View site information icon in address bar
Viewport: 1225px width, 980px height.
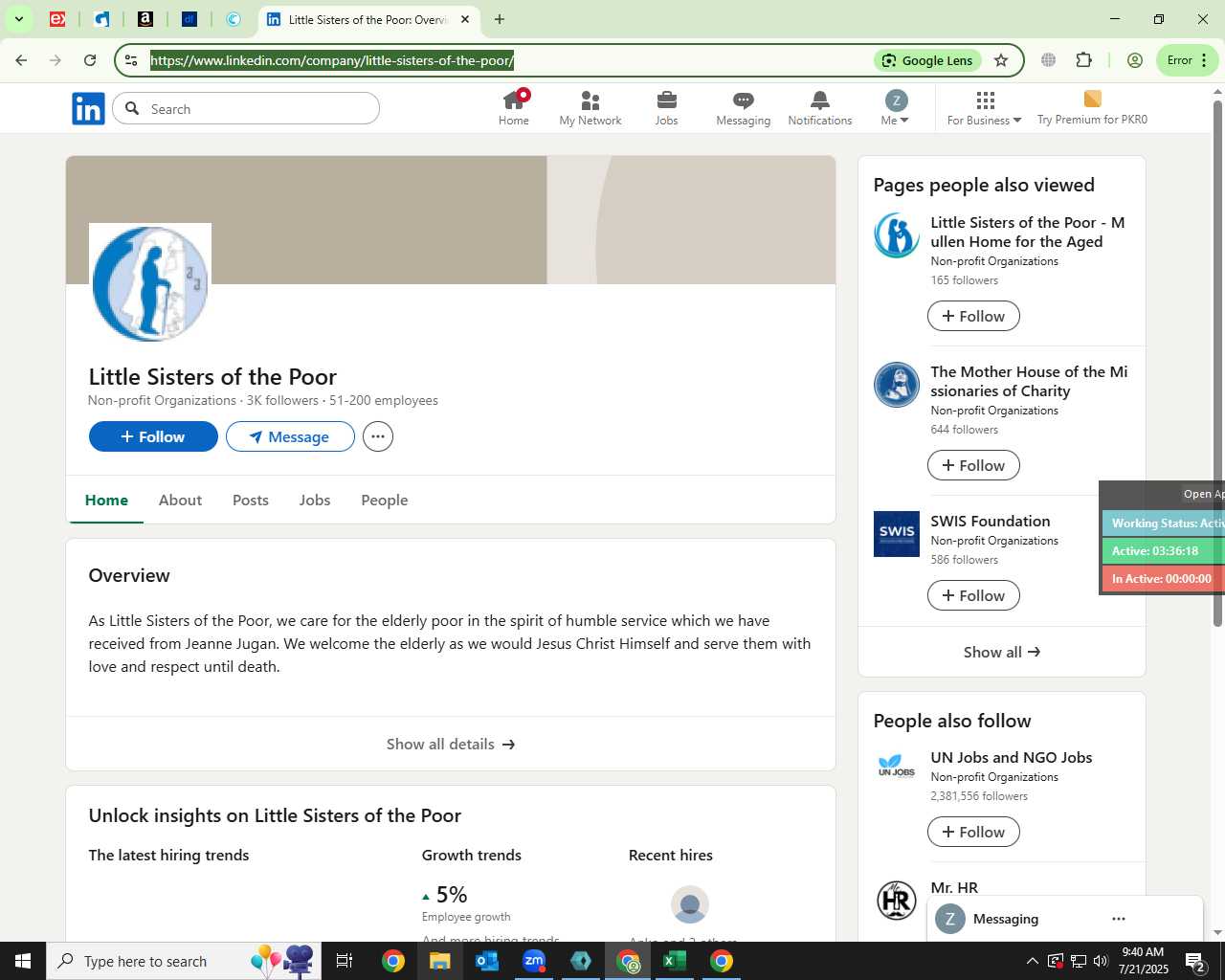point(131,60)
